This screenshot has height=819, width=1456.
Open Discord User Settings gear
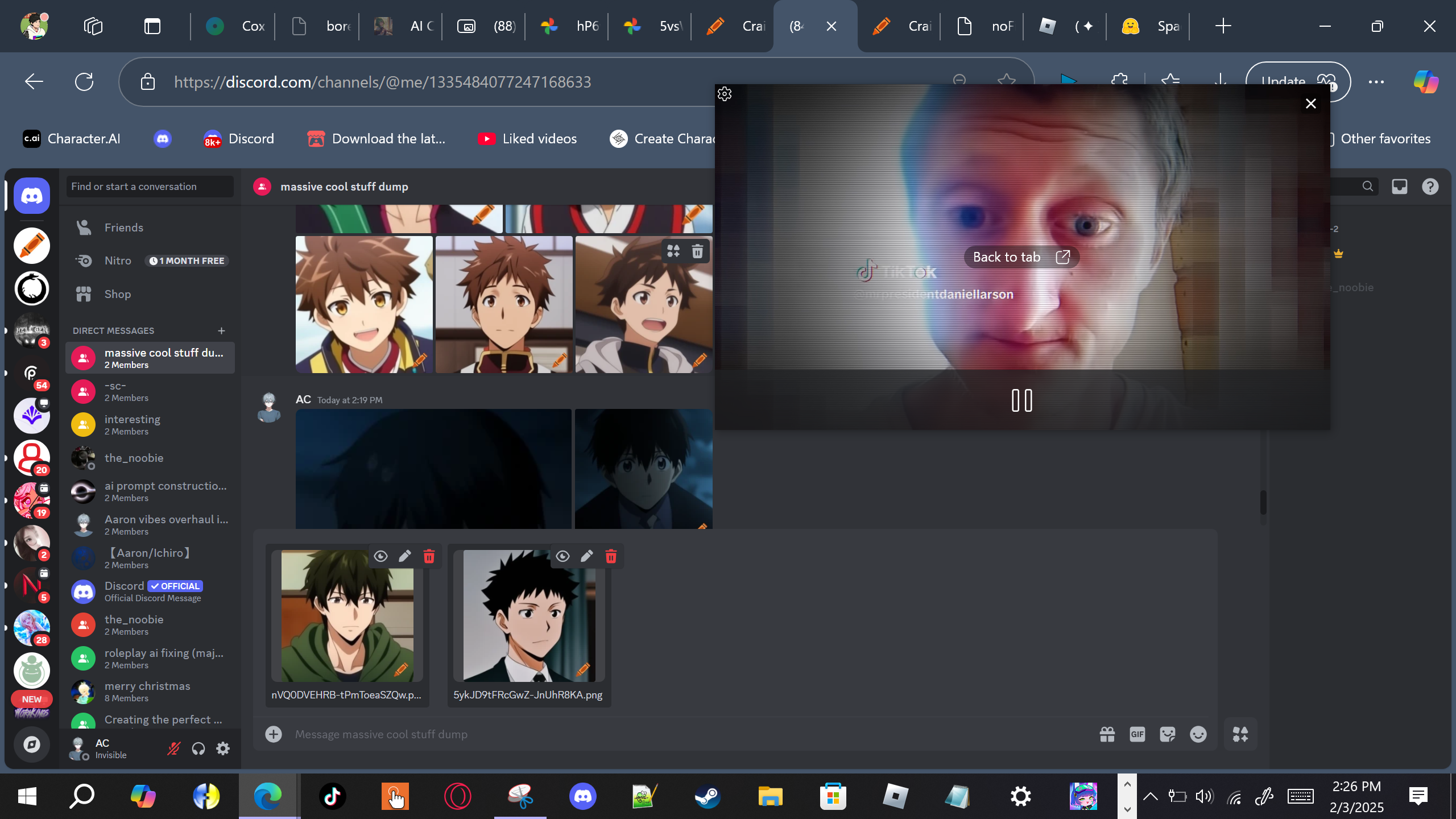pyautogui.click(x=223, y=748)
